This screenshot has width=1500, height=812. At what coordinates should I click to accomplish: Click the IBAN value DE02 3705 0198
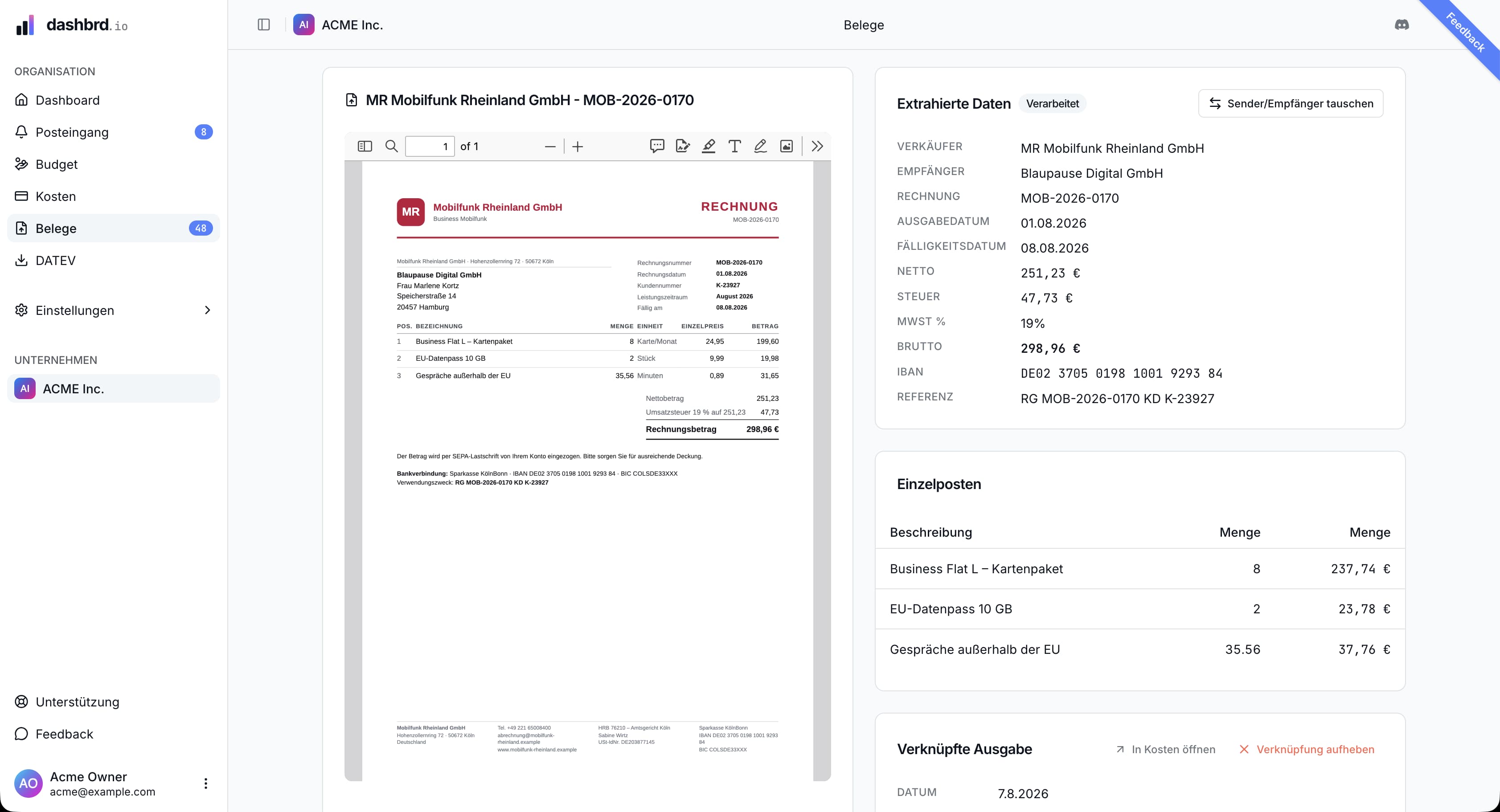(x=1122, y=373)
